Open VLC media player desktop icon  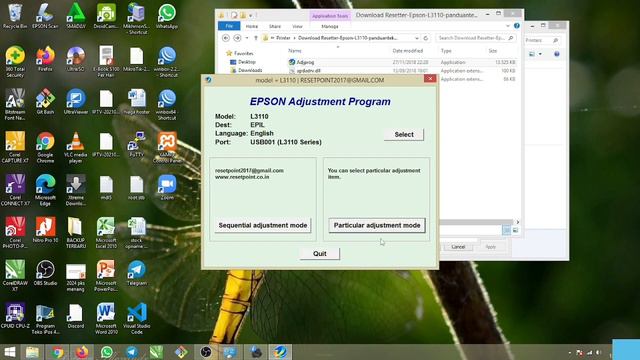click(x=76, y=147)
